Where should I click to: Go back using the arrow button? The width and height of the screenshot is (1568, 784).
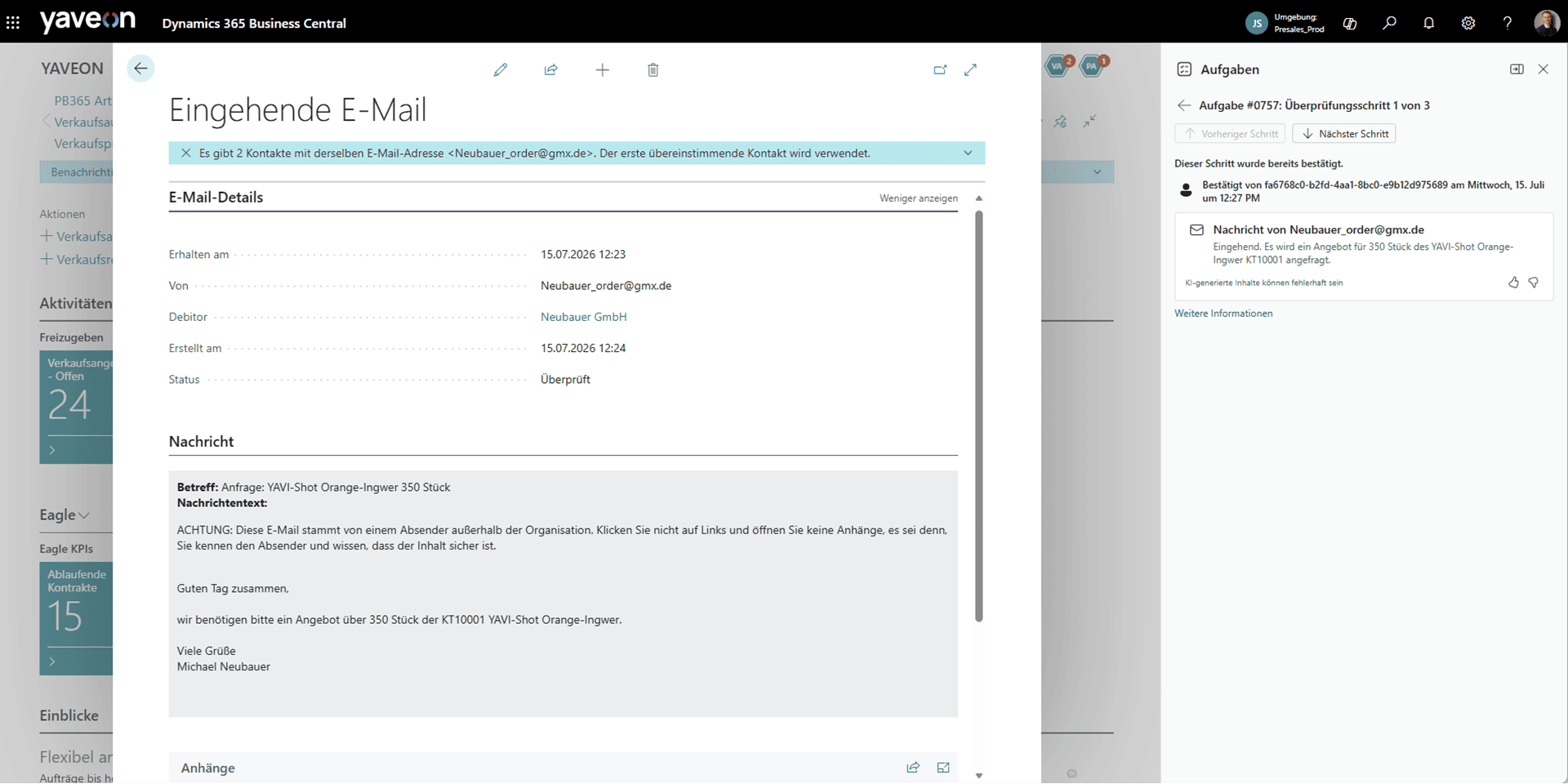pos(140,69)
